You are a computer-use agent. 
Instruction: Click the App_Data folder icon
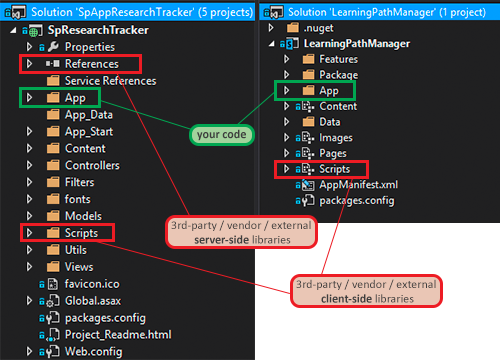(53, 115)
